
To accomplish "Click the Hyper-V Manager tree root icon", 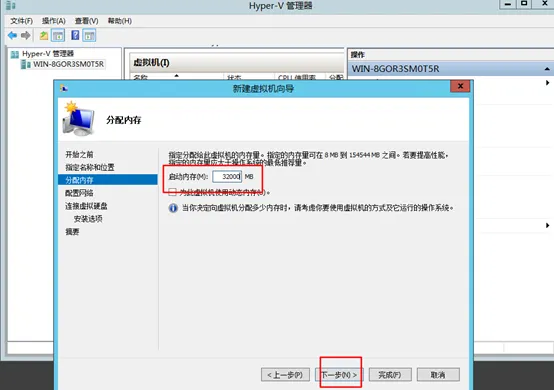I will [x=14, y=54].
